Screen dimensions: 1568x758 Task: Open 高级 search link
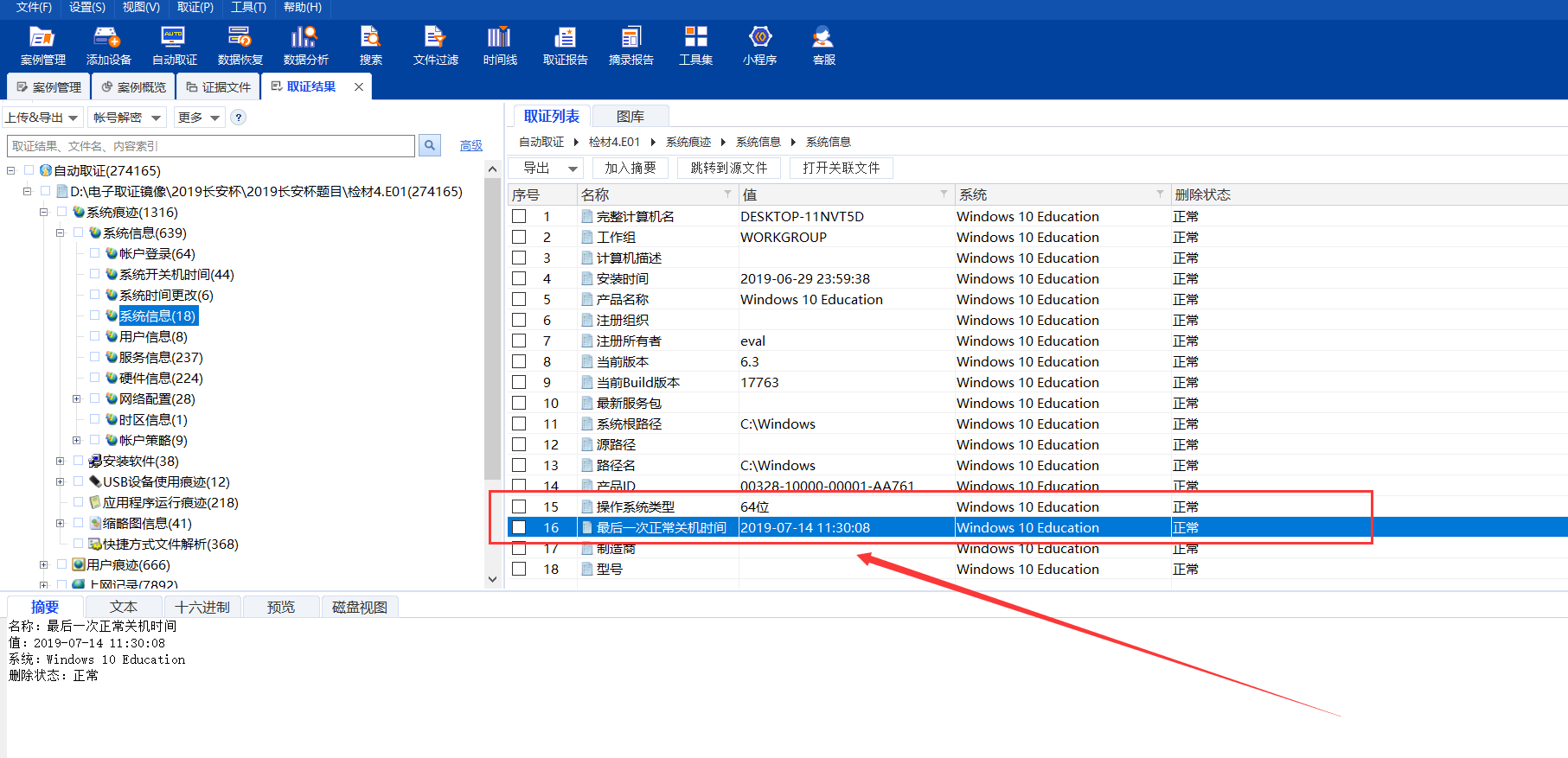point(471,145)
